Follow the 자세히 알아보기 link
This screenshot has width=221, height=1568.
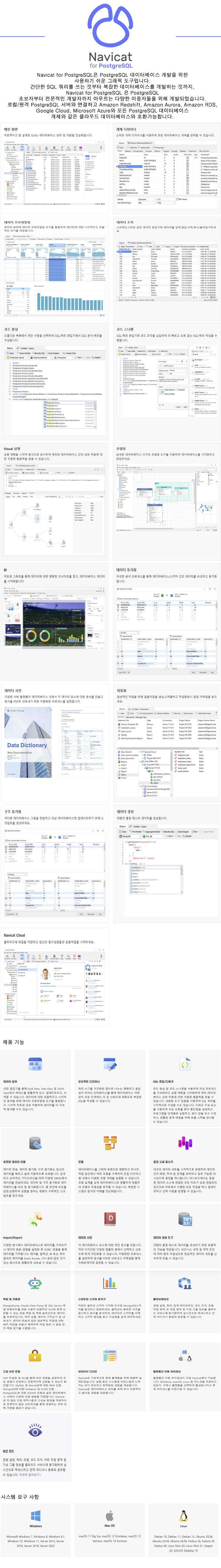pyautogui.click(x=29, y=1475)
